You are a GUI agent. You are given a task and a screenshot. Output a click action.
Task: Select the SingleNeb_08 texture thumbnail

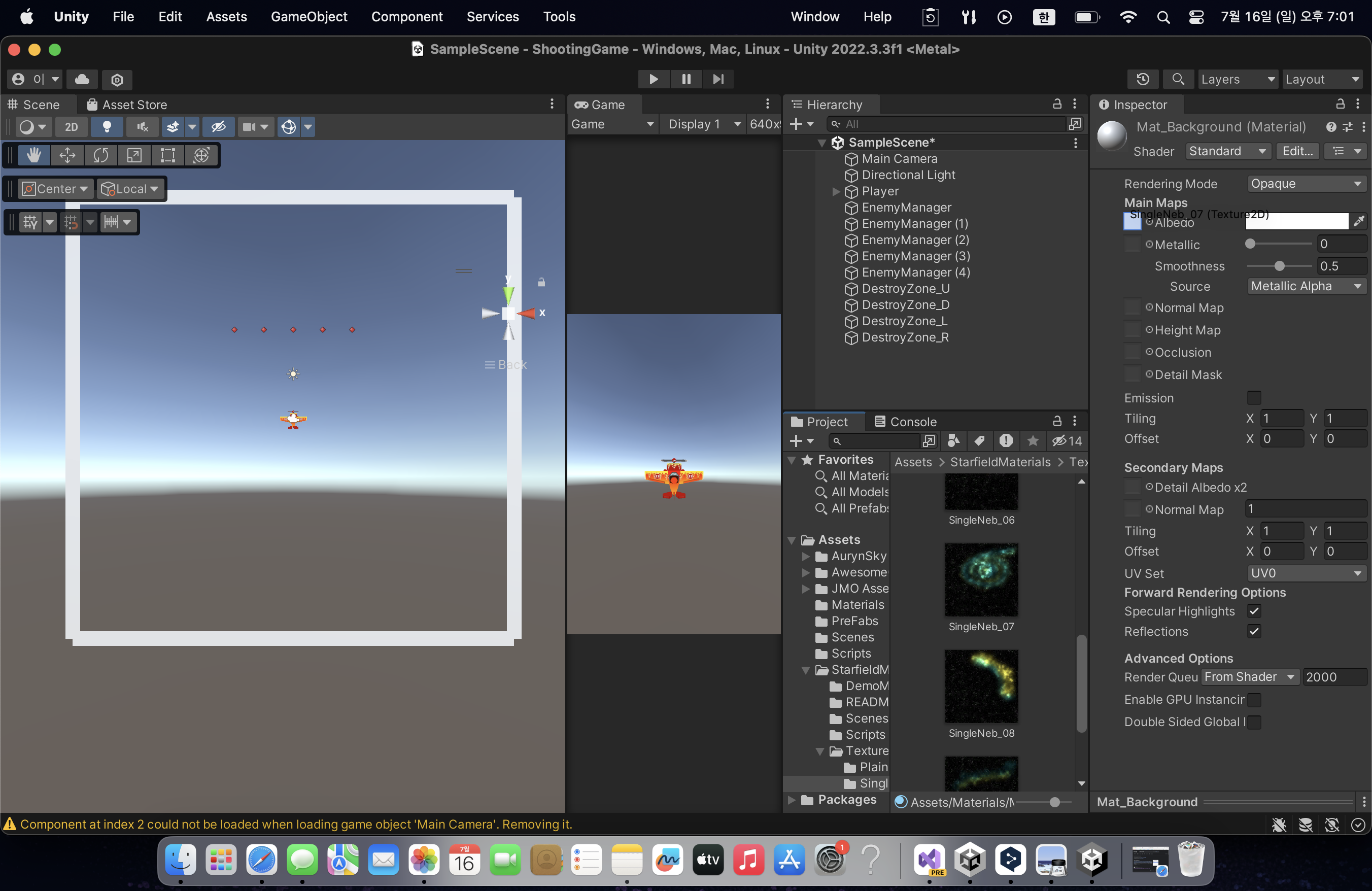[x=981, y=687]
